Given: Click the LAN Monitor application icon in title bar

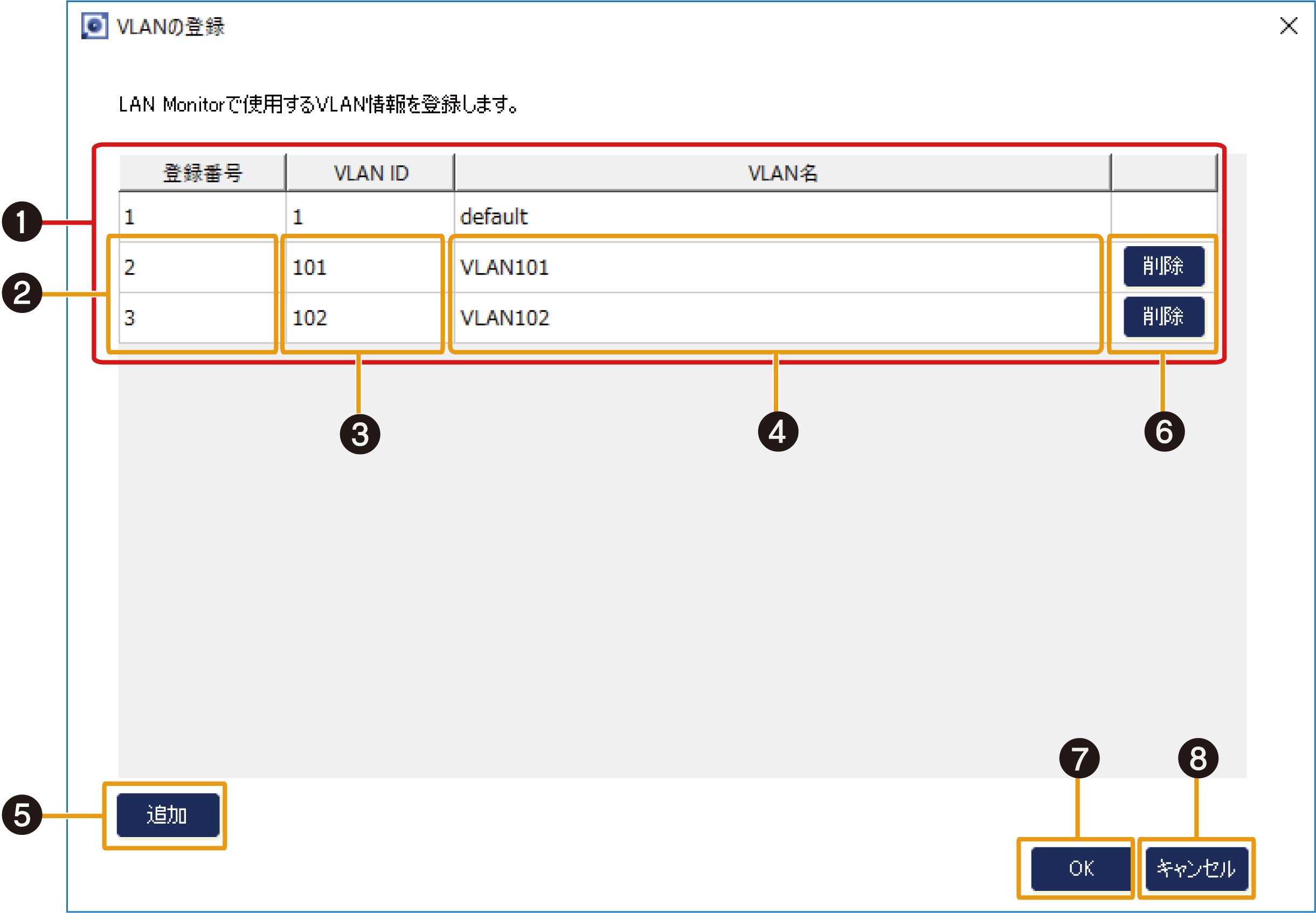Looking at the screenshot, I should click(x=94, y=26).
